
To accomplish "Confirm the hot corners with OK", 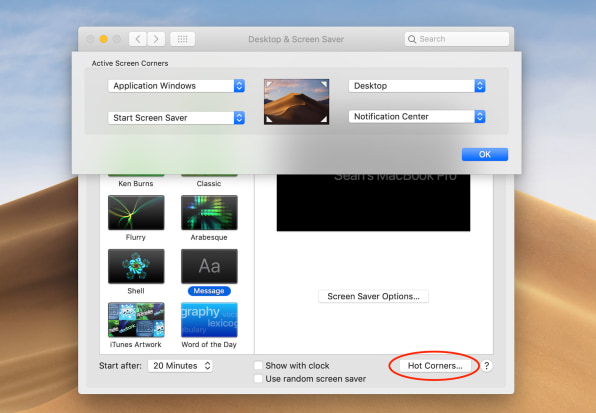I will click(485, 154).
